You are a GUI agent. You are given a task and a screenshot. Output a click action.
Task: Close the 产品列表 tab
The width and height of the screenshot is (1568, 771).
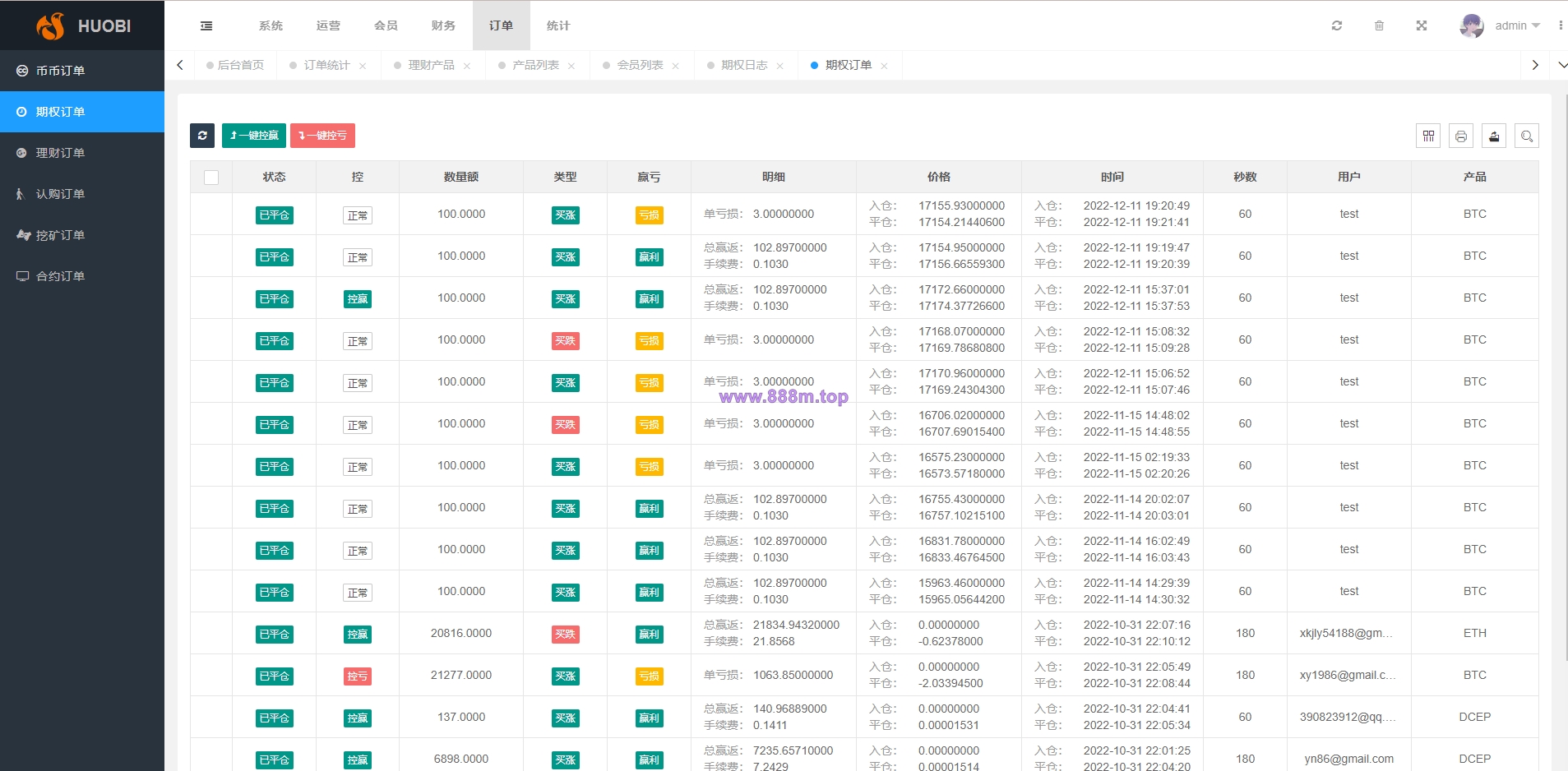tap(571, 66)
